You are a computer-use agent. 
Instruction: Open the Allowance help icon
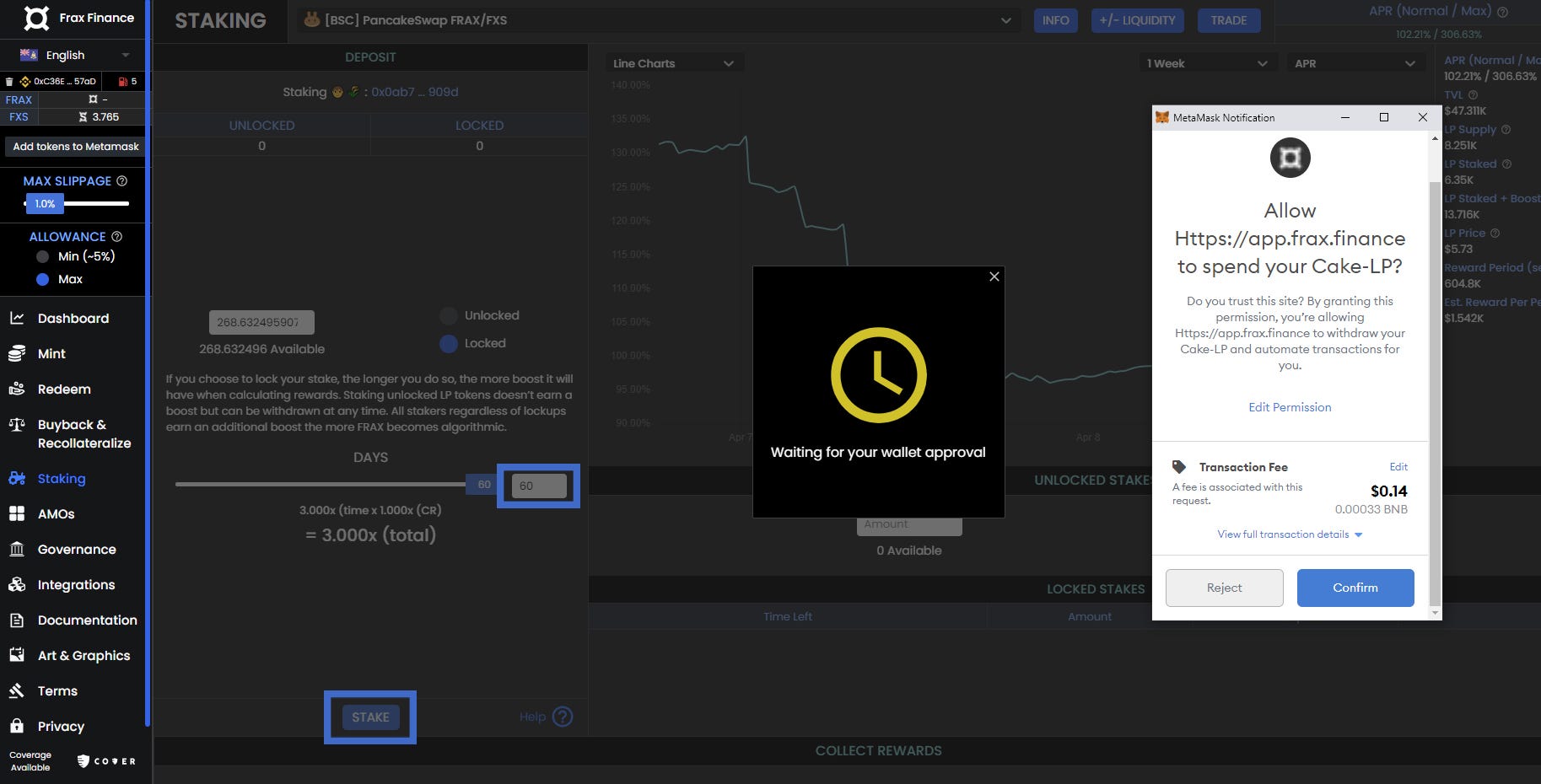click(x=117, y=236)
